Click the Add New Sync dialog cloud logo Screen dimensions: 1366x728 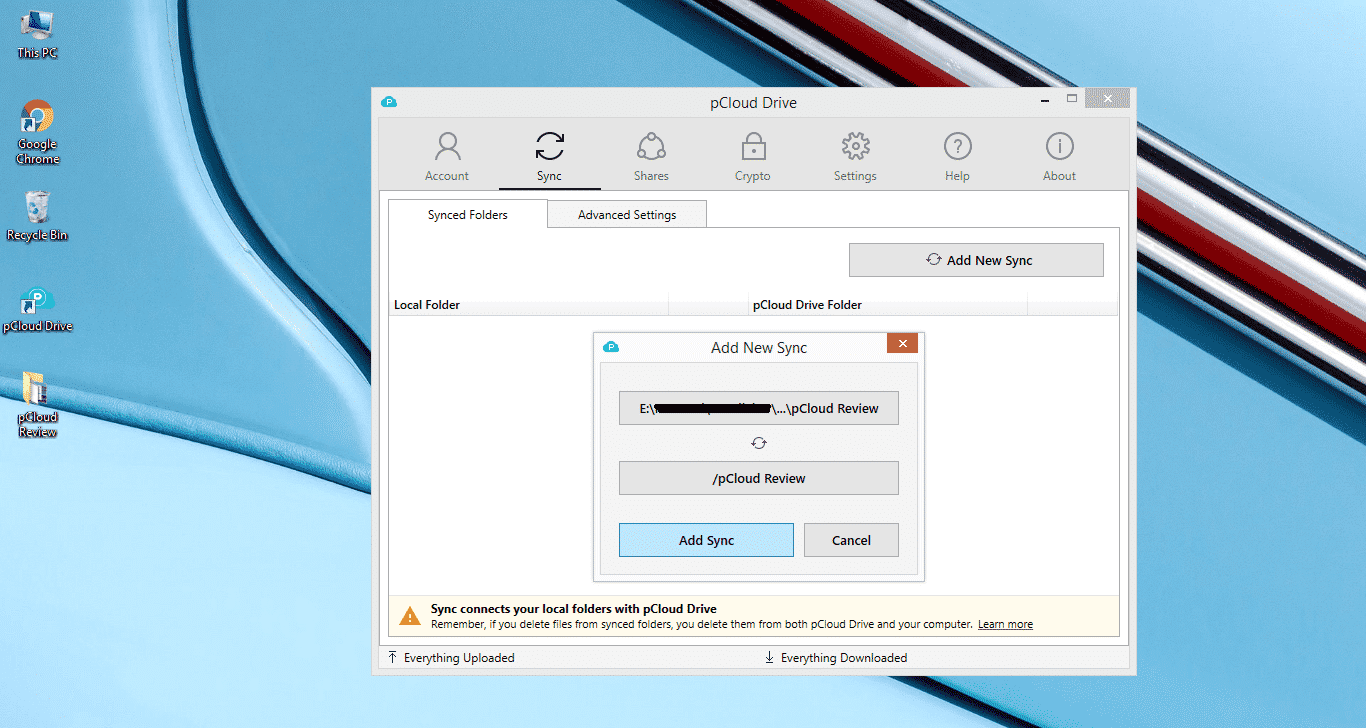tap(611, 347)
